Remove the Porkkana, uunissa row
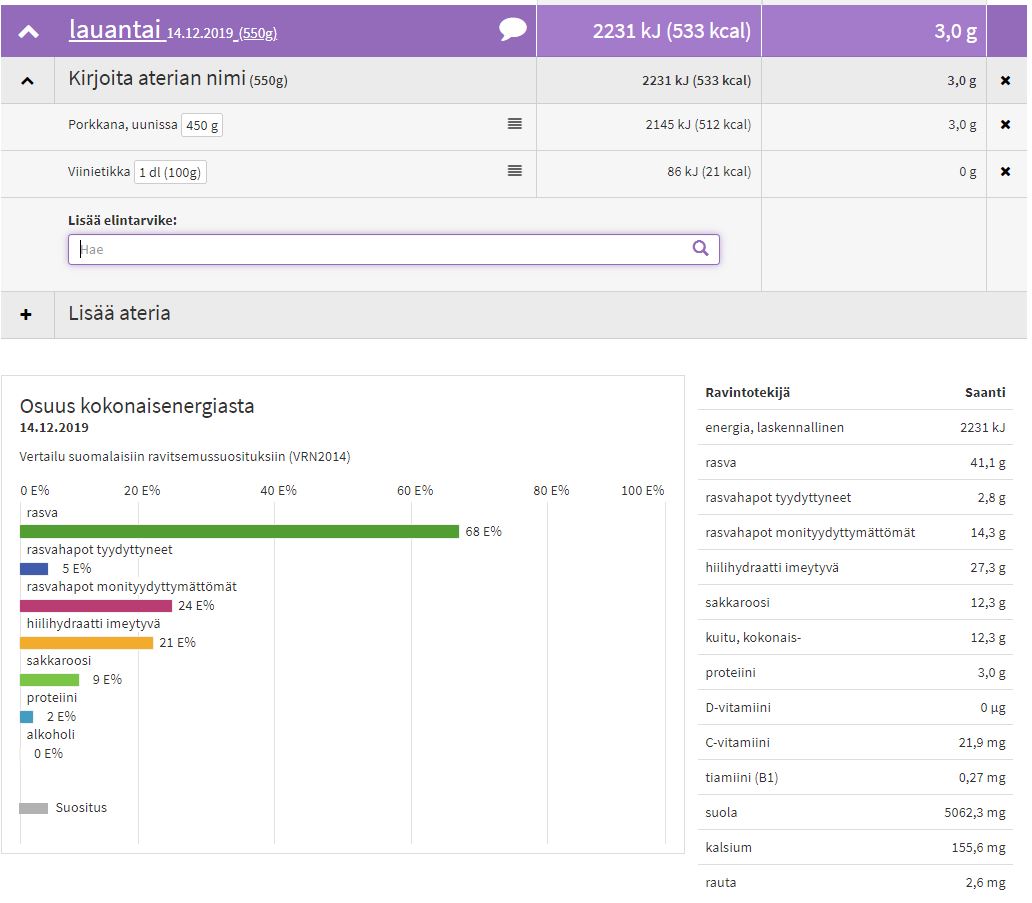1032x903 pixels. pyautogui.click(x=1005, y=125)
